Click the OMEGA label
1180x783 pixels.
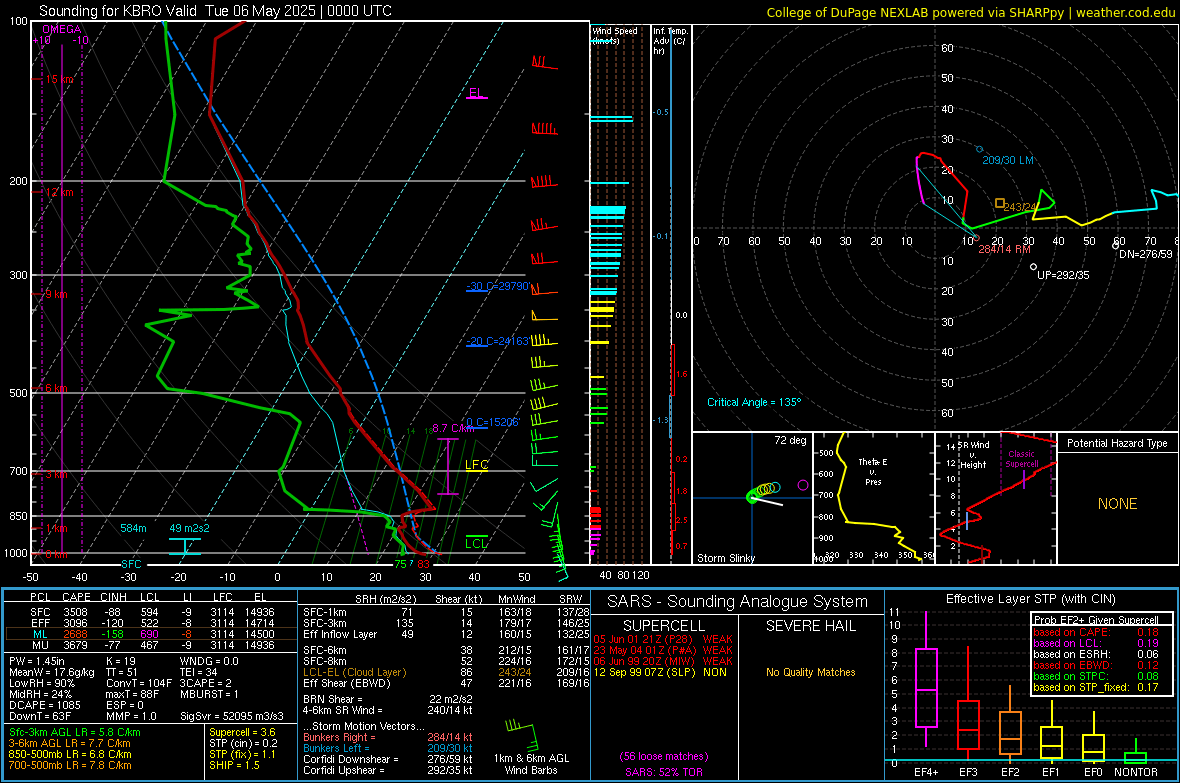[62, 29]
